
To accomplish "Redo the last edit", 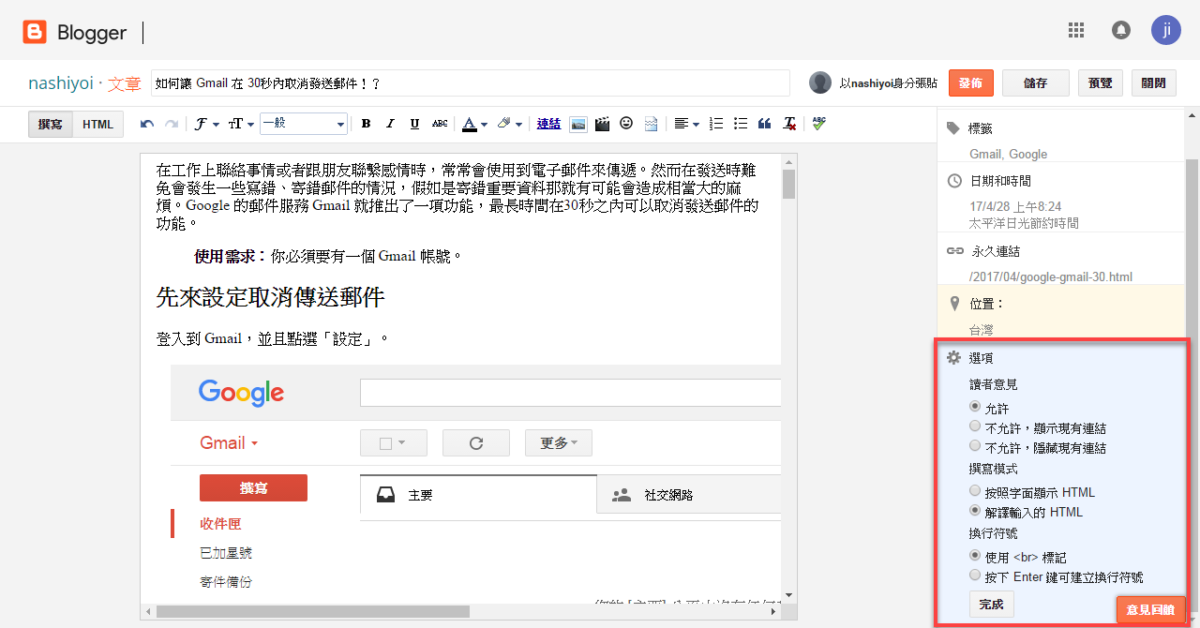I will 171,124.
